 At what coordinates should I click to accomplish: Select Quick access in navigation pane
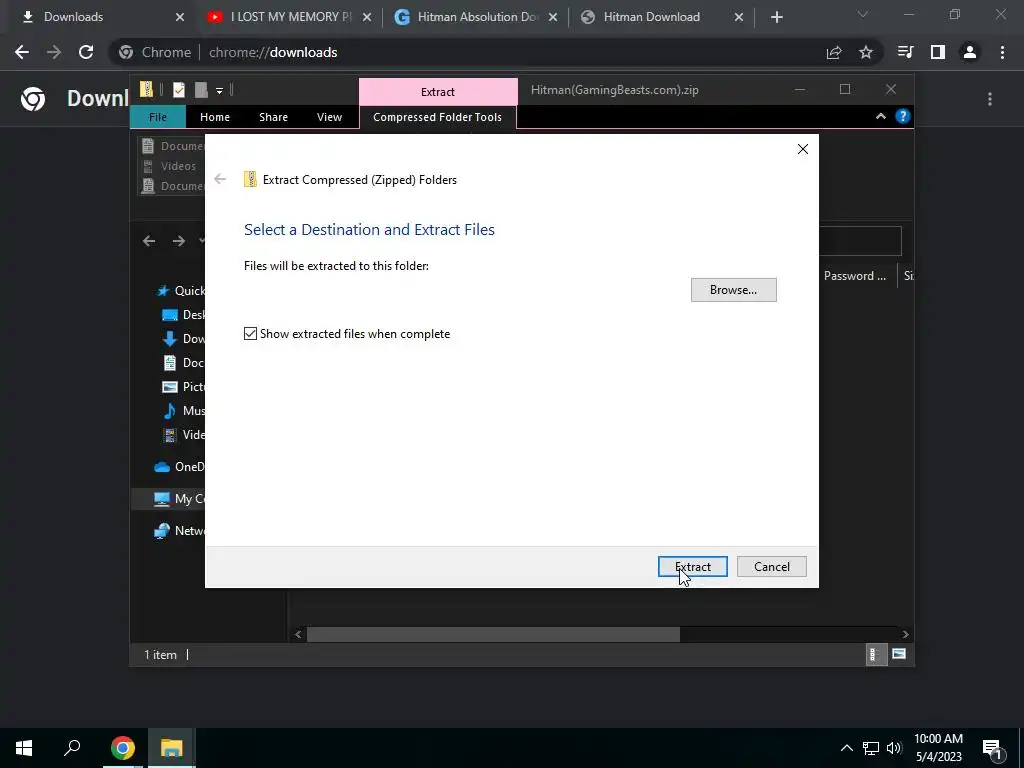tap(180, 291)
